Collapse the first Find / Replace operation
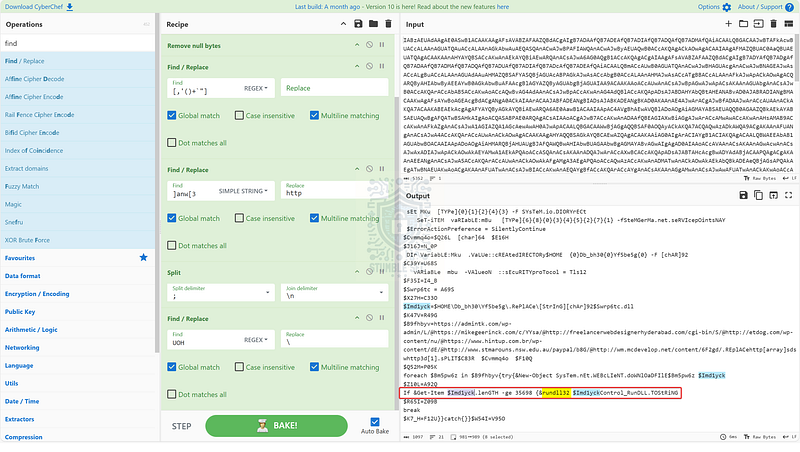Image resolution: width=800 pixels, height=452 pixels. tap(357, 66)
